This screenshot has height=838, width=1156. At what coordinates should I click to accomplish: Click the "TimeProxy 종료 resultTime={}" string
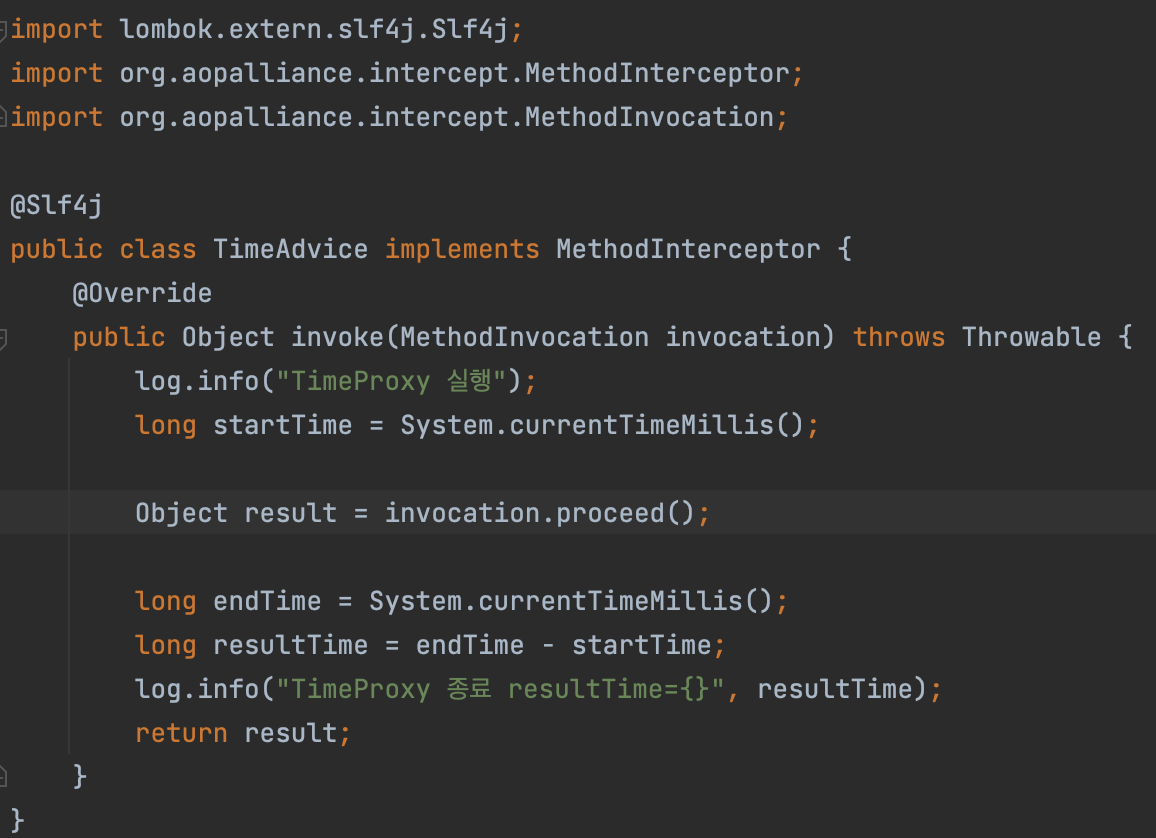click(x=500, y=689)
